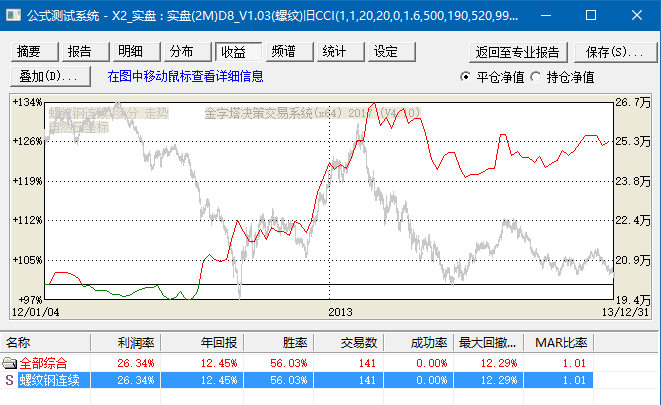This screenshot has width=661, height=405.
Task: Switch to the 统计 statistics tab
Action: click(341, 52)
